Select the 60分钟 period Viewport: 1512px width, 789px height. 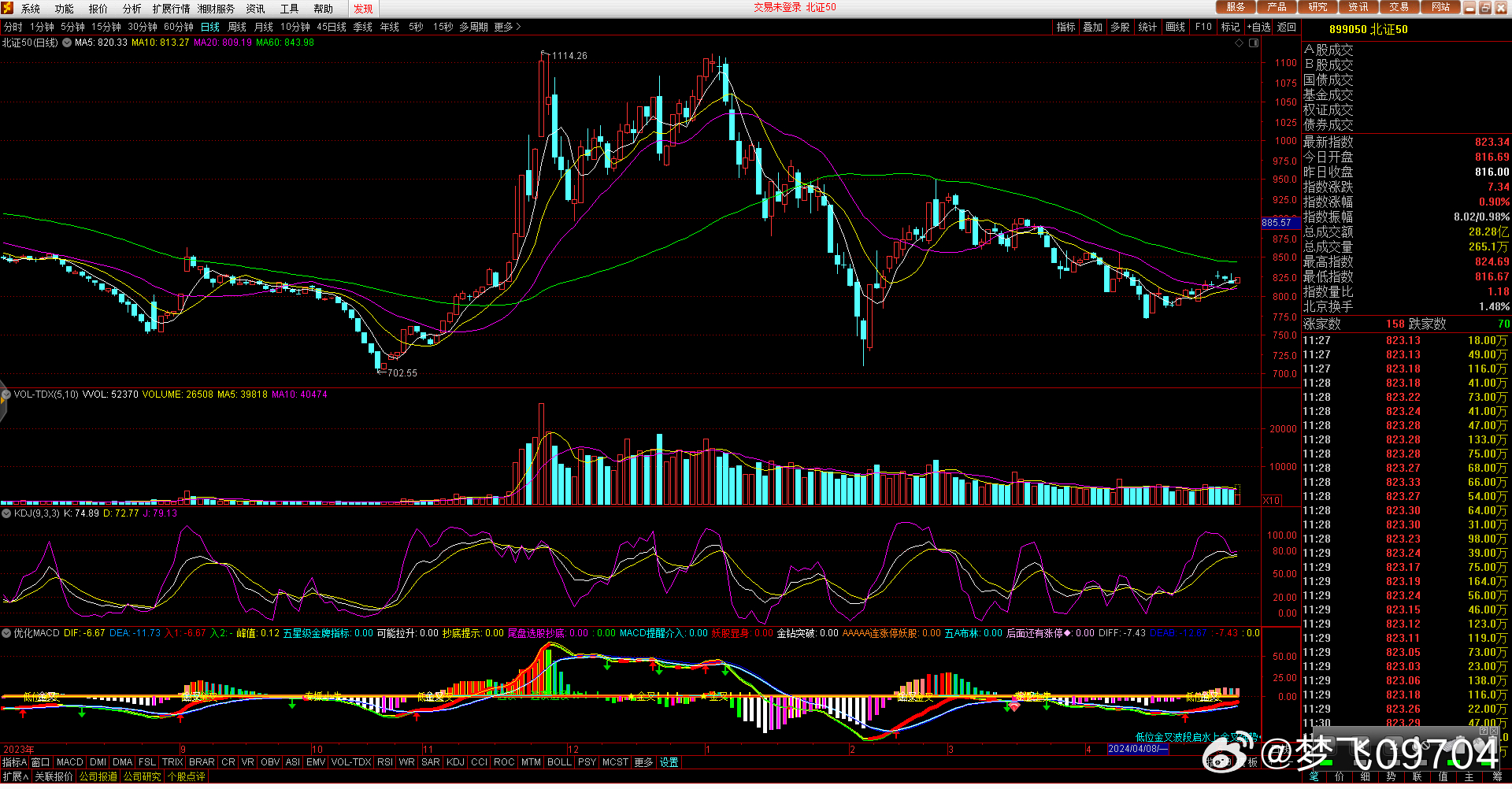[179, 27]
